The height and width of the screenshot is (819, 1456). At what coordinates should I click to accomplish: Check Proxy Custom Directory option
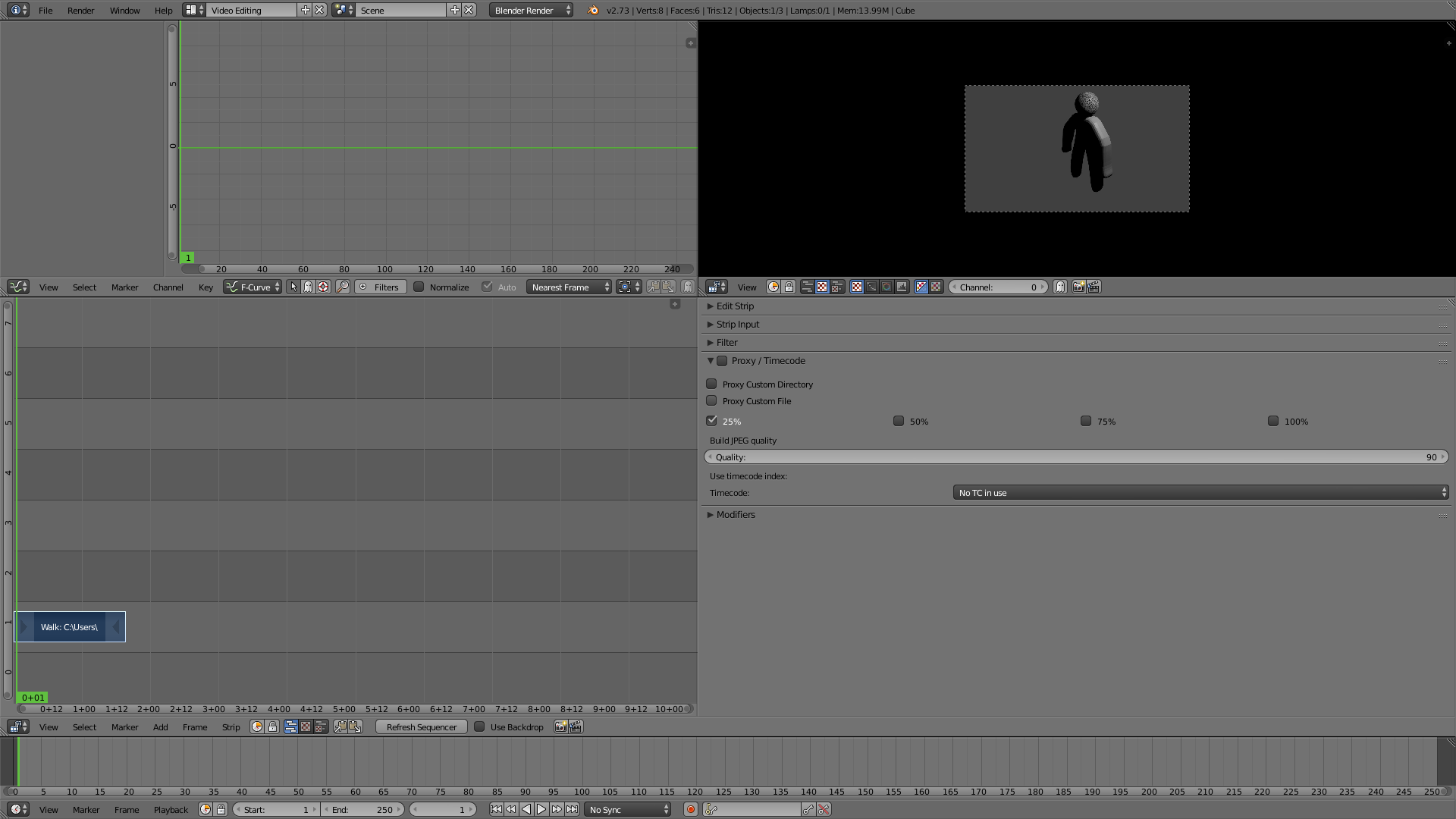tap(711, 384)
